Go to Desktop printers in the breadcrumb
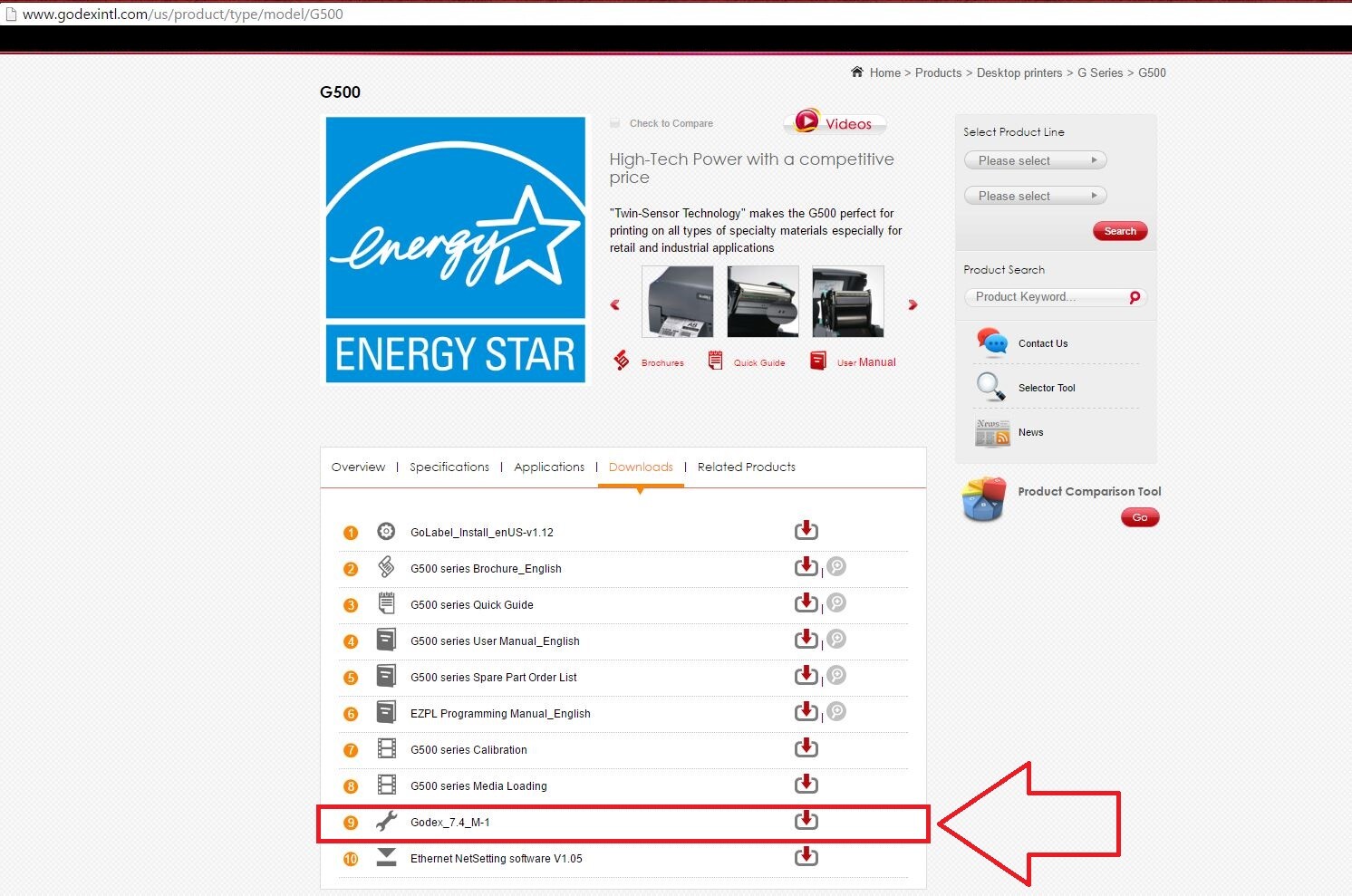The height and width of the screenshot is (896, 1352). 1019,72
